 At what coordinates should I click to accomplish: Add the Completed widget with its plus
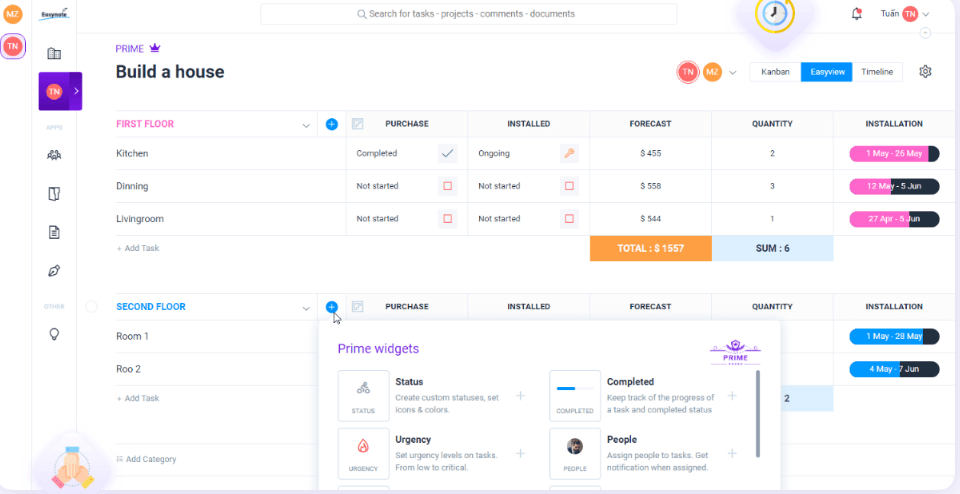[732, 395]
